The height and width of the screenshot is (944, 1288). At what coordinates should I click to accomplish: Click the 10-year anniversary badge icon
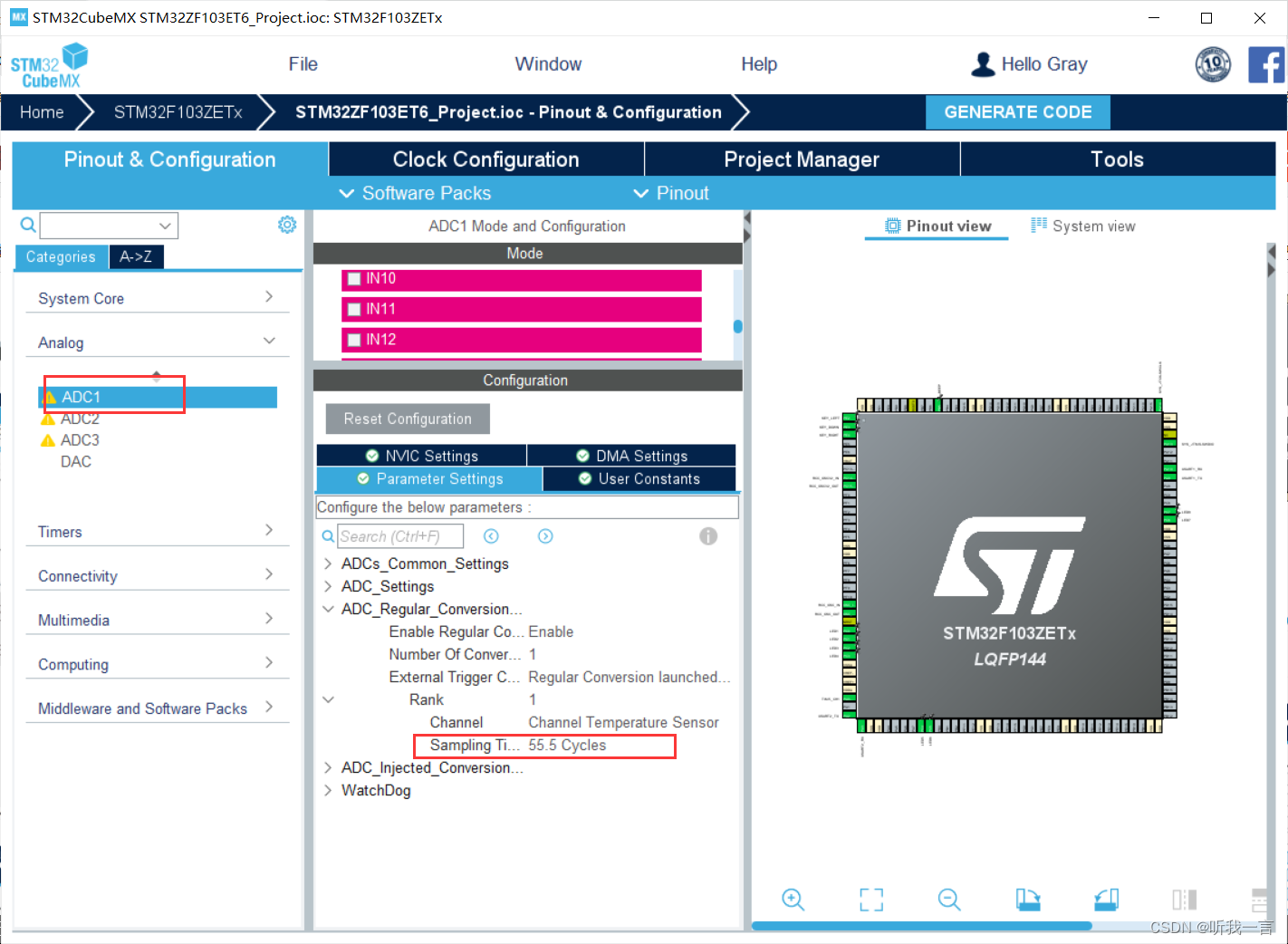pos(1213,64)
